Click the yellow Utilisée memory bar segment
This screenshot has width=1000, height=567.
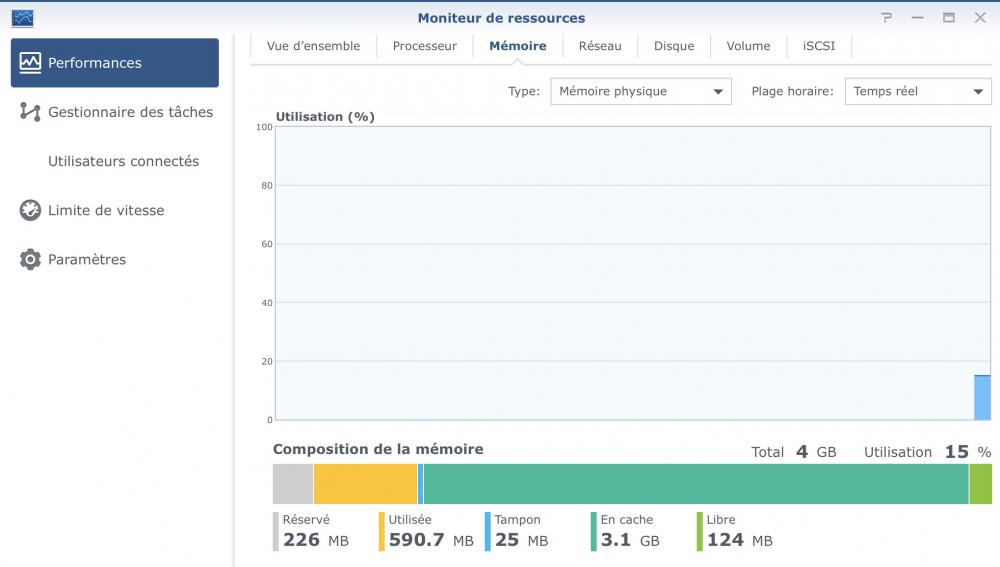tap(365, 484)
